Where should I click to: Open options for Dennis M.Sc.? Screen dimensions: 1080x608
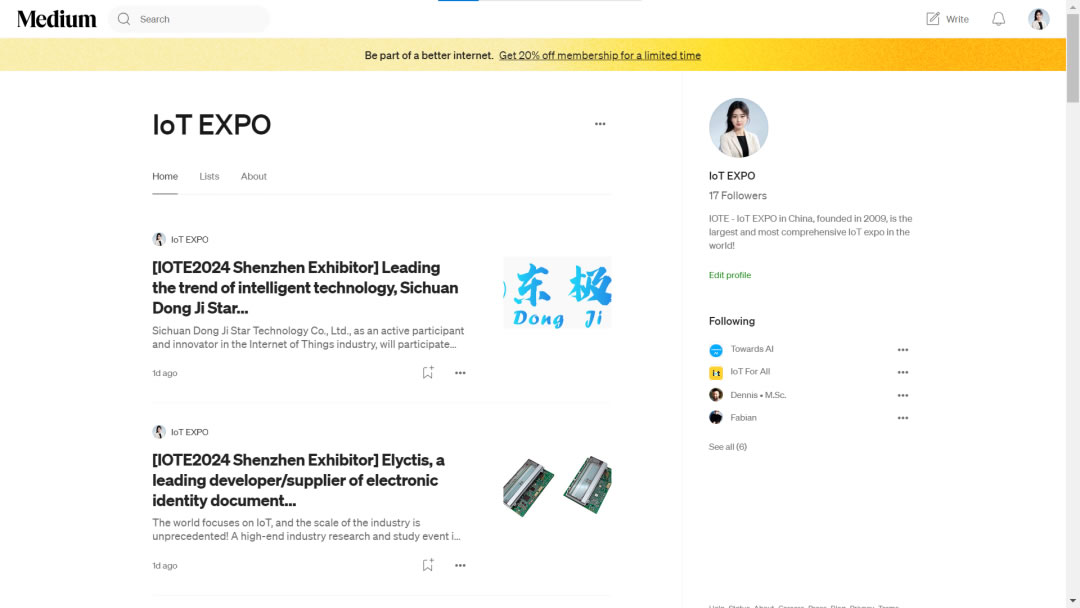[x=902, y=396]
